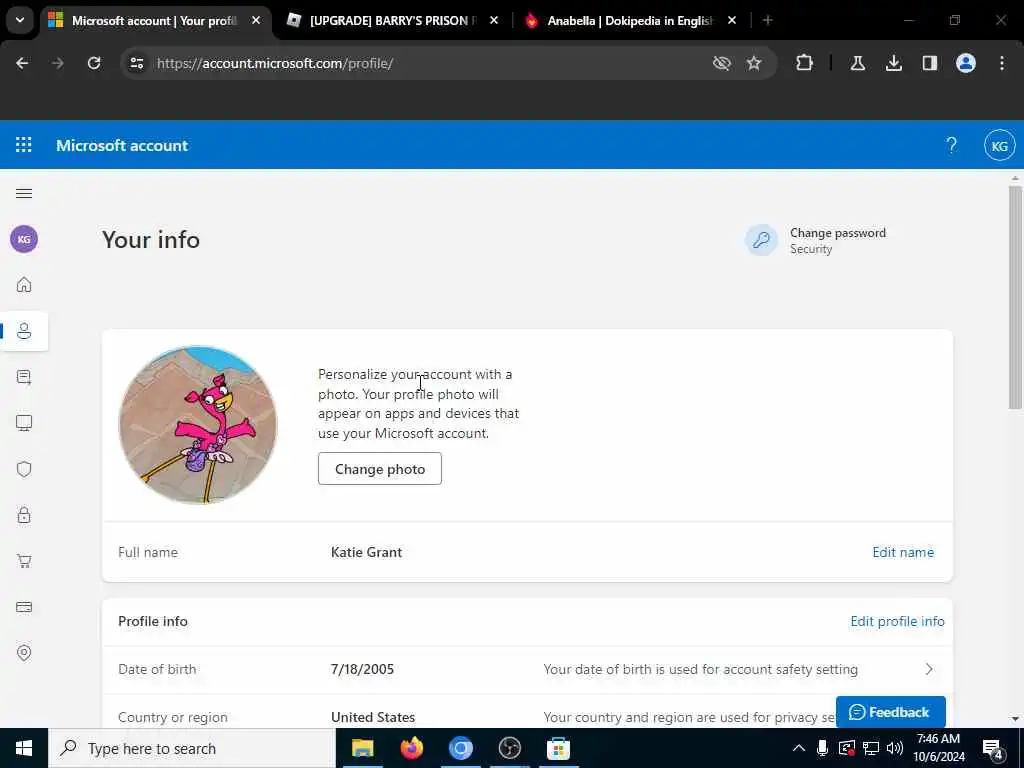Open the notification center icon
Screen dimensions: 1024x768
(992, 748)
